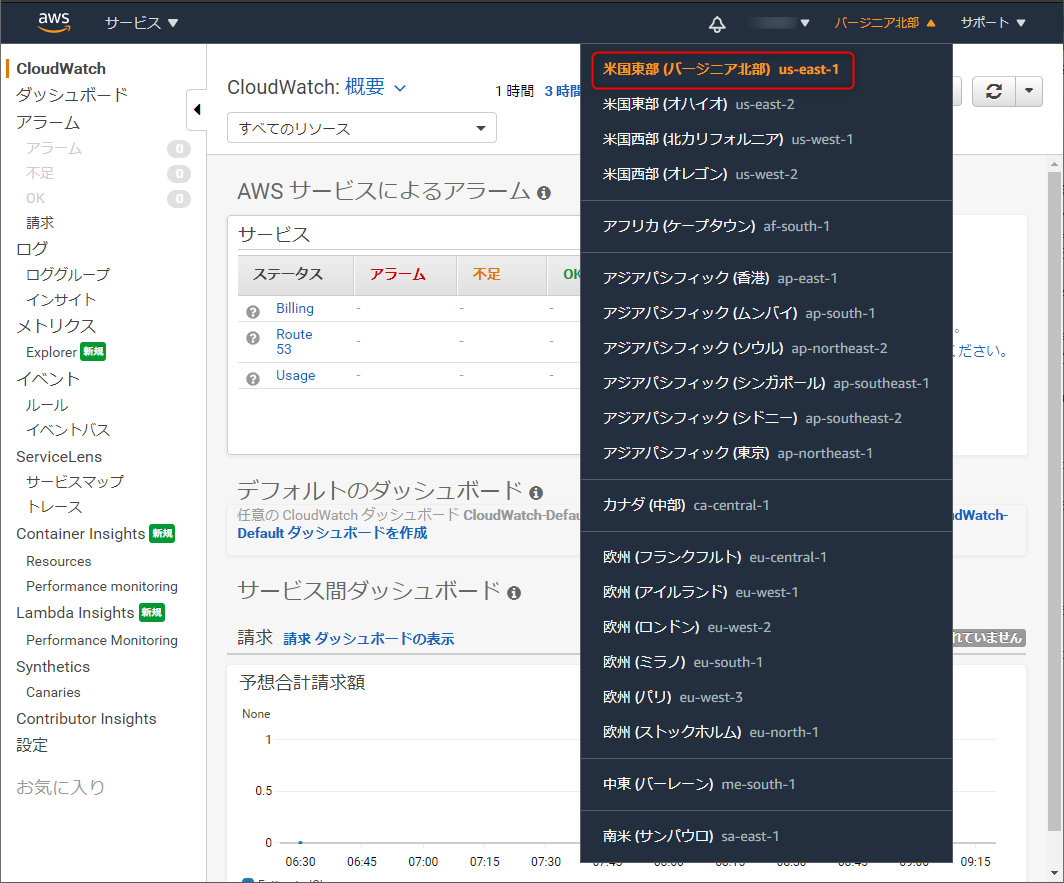Open the サポート dropdown
Viewport: 1064px width, 883px height.
tap(993, 23)
